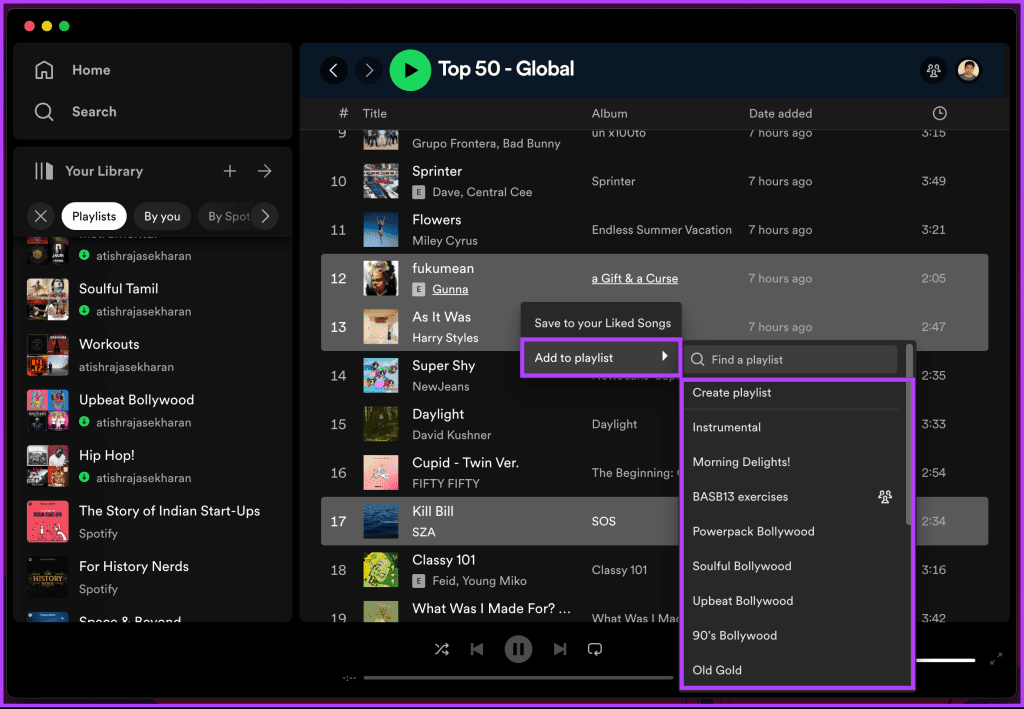The image size is (1024, 709).
Task: Enable shuffle playback
Action: point(442,648)
